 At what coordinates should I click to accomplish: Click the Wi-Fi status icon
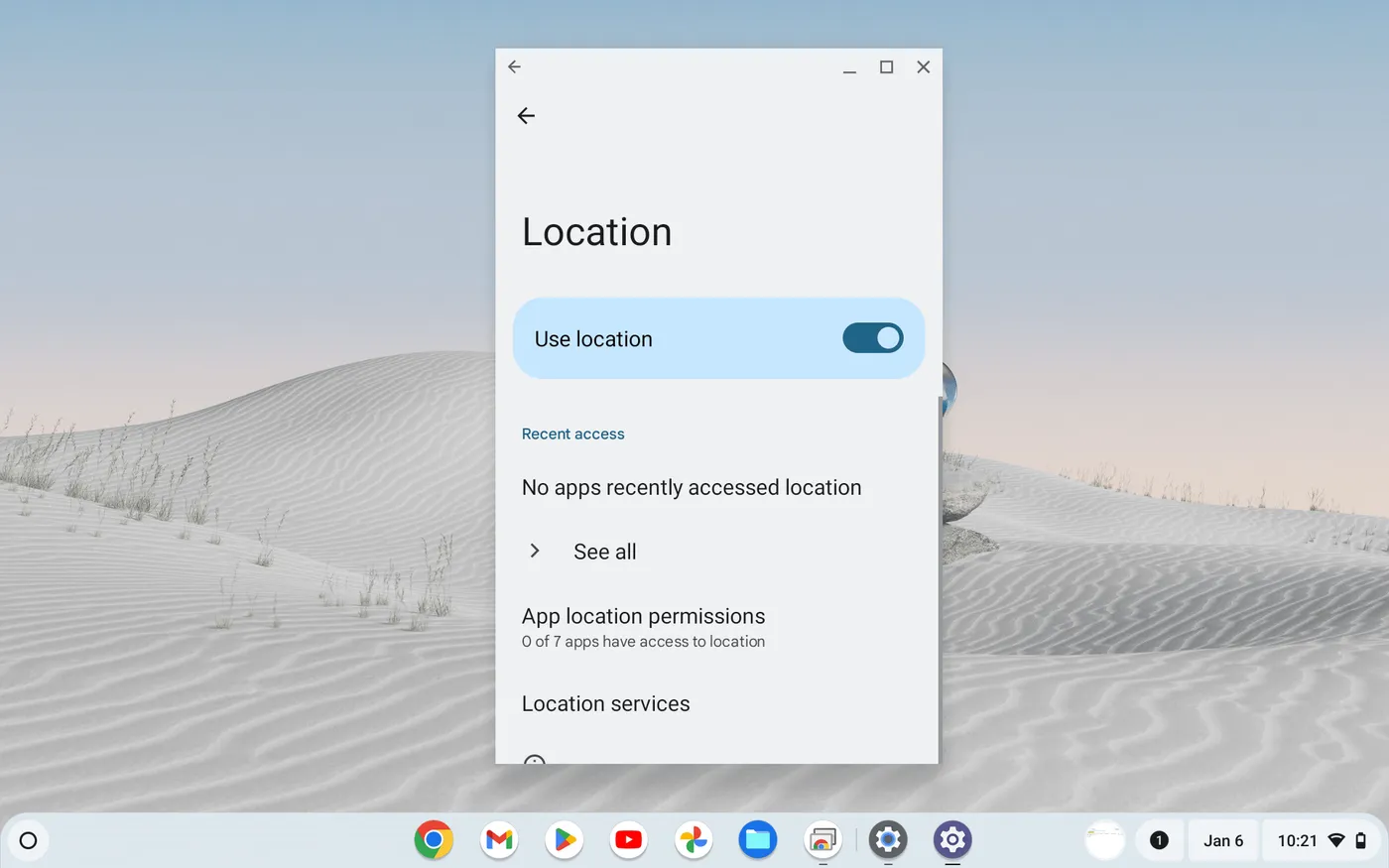(x=1336, y=840)
